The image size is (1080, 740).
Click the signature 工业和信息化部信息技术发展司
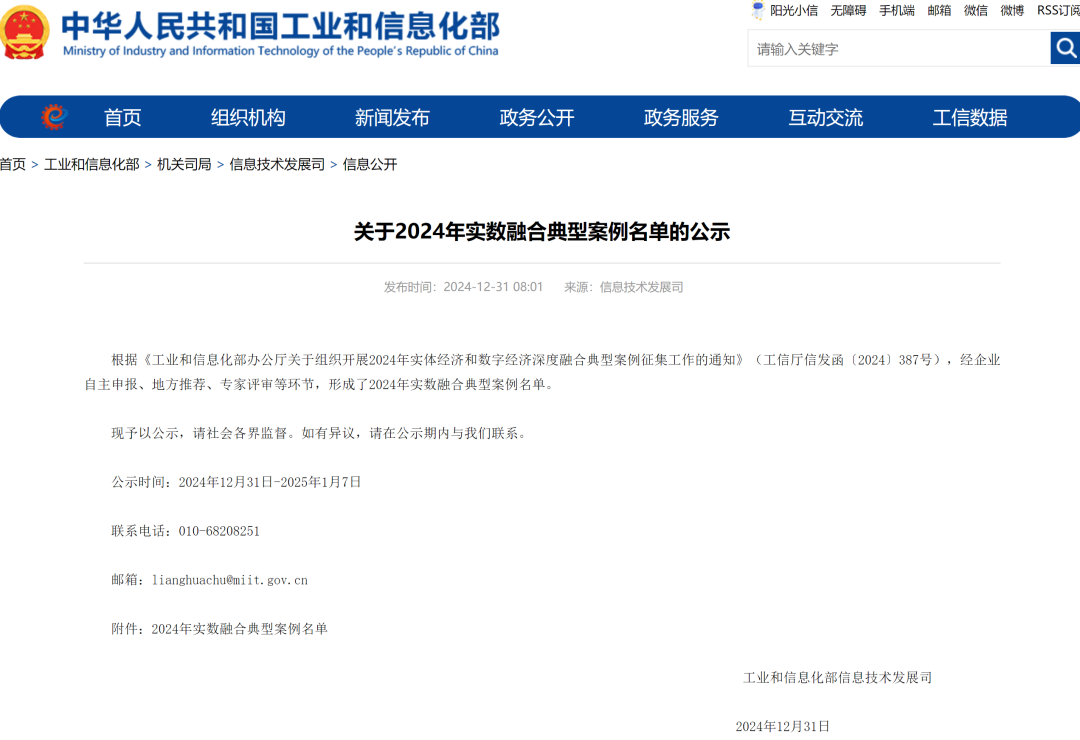point(838,677)
